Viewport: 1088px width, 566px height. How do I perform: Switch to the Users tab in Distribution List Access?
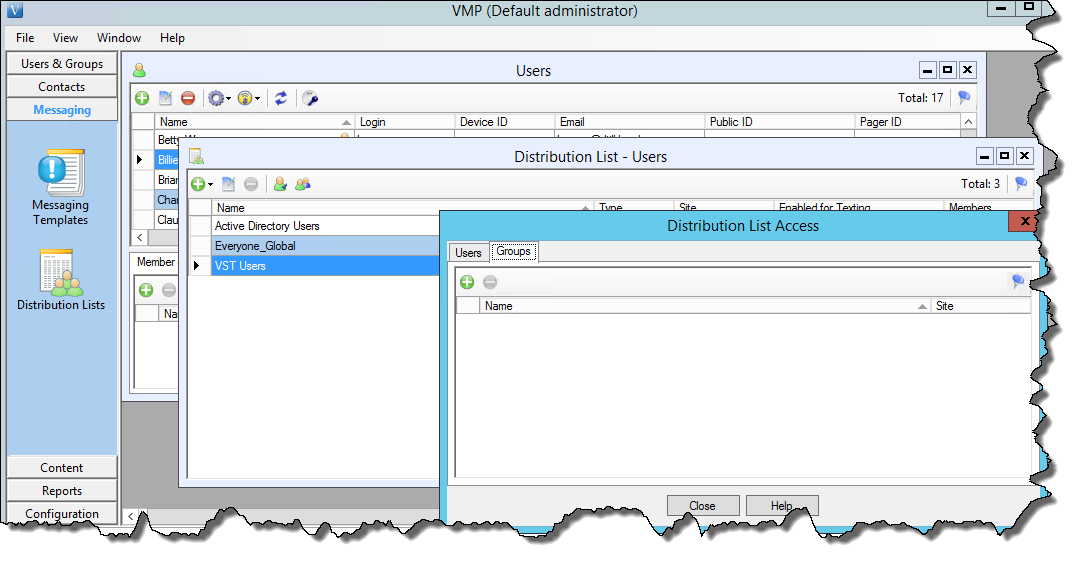[468, 252]
